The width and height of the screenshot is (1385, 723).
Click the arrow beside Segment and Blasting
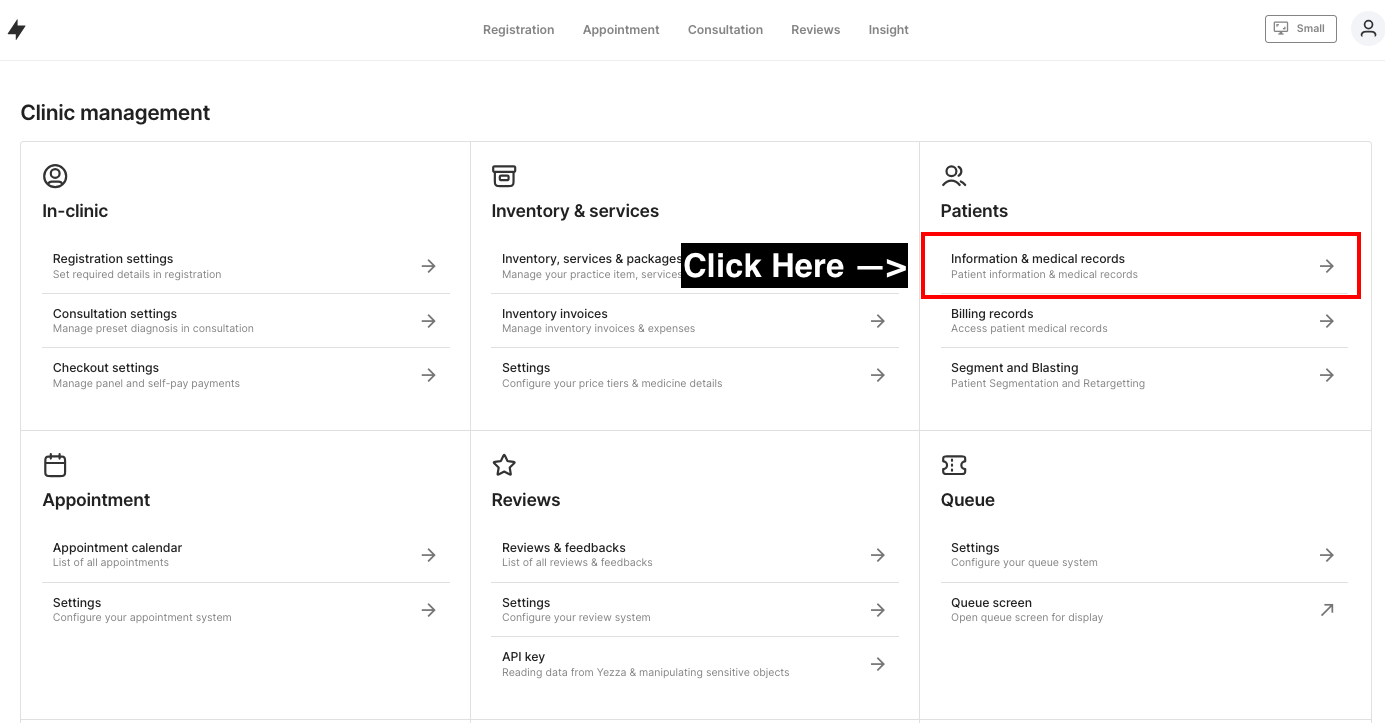click(1326, 375)
